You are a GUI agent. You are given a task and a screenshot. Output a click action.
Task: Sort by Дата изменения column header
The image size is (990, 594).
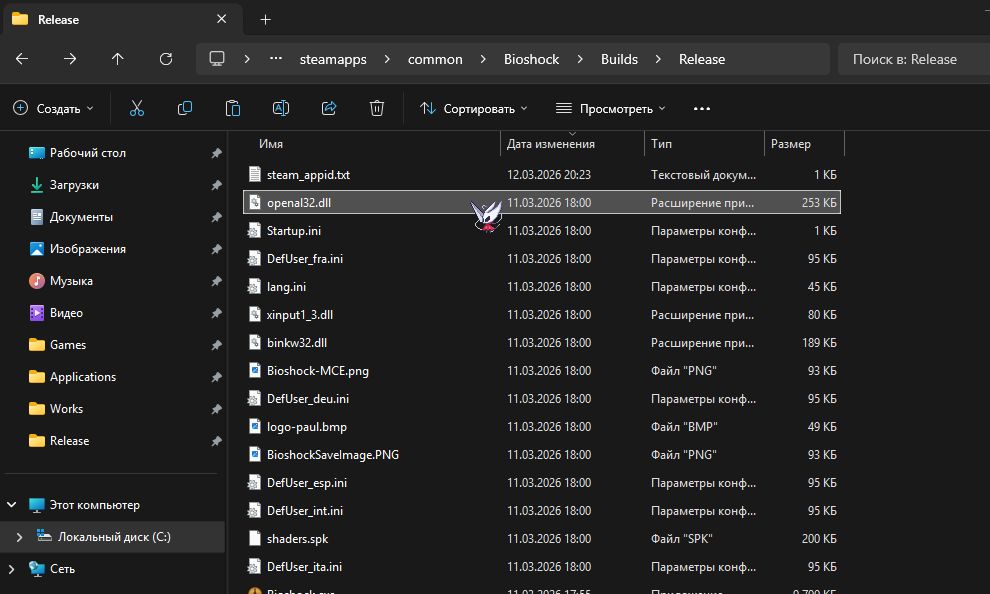[x=551, y=144]
